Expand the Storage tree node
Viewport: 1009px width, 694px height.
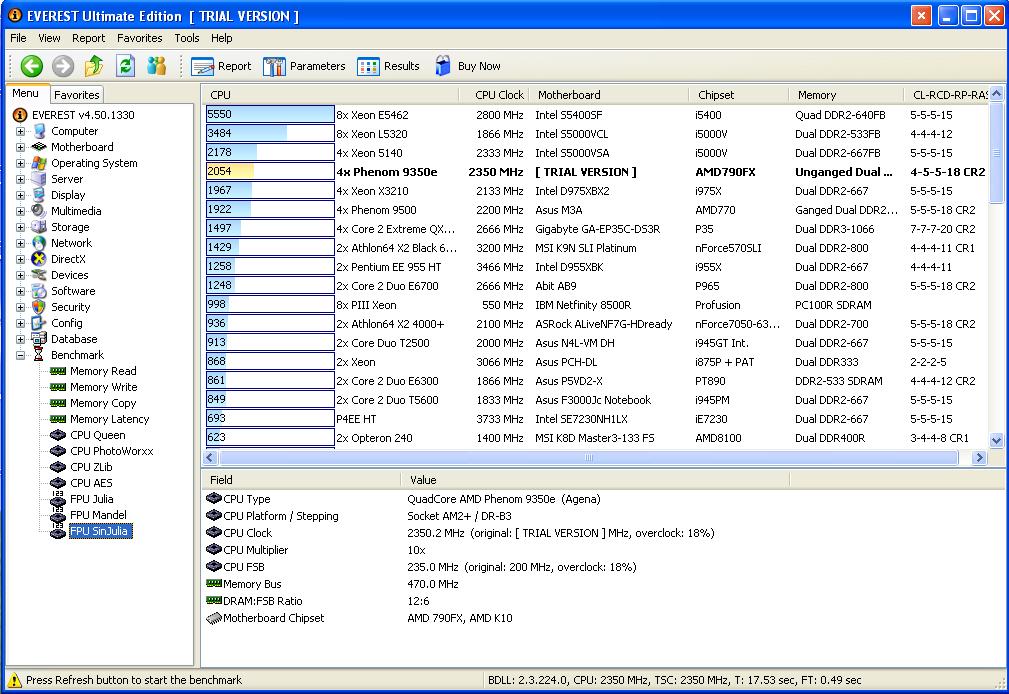pyautogui.click(x=21, y=227)
